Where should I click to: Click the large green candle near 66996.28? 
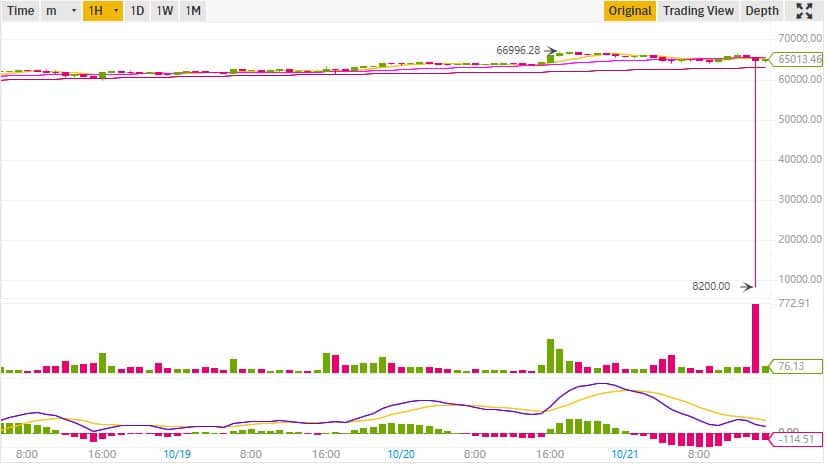coord(550,58)
